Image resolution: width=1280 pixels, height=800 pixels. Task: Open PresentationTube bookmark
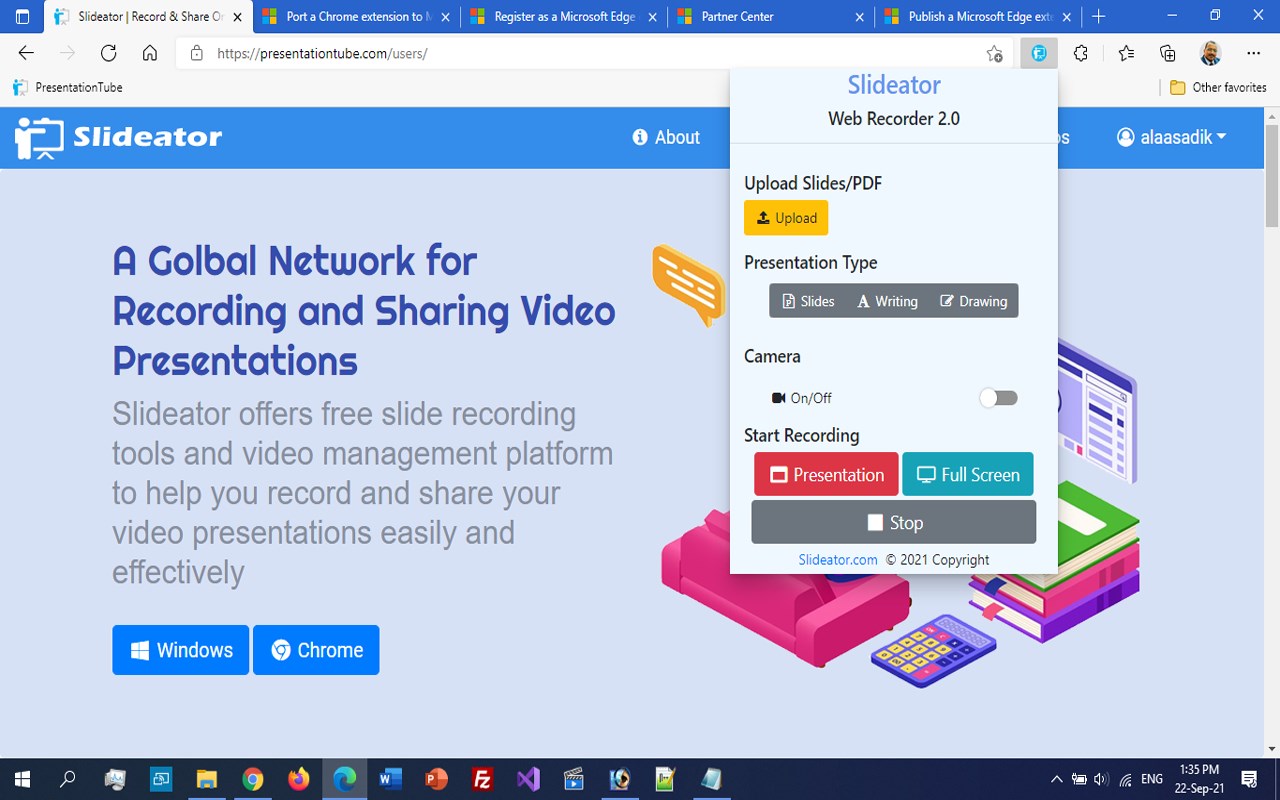click(68, 88)
